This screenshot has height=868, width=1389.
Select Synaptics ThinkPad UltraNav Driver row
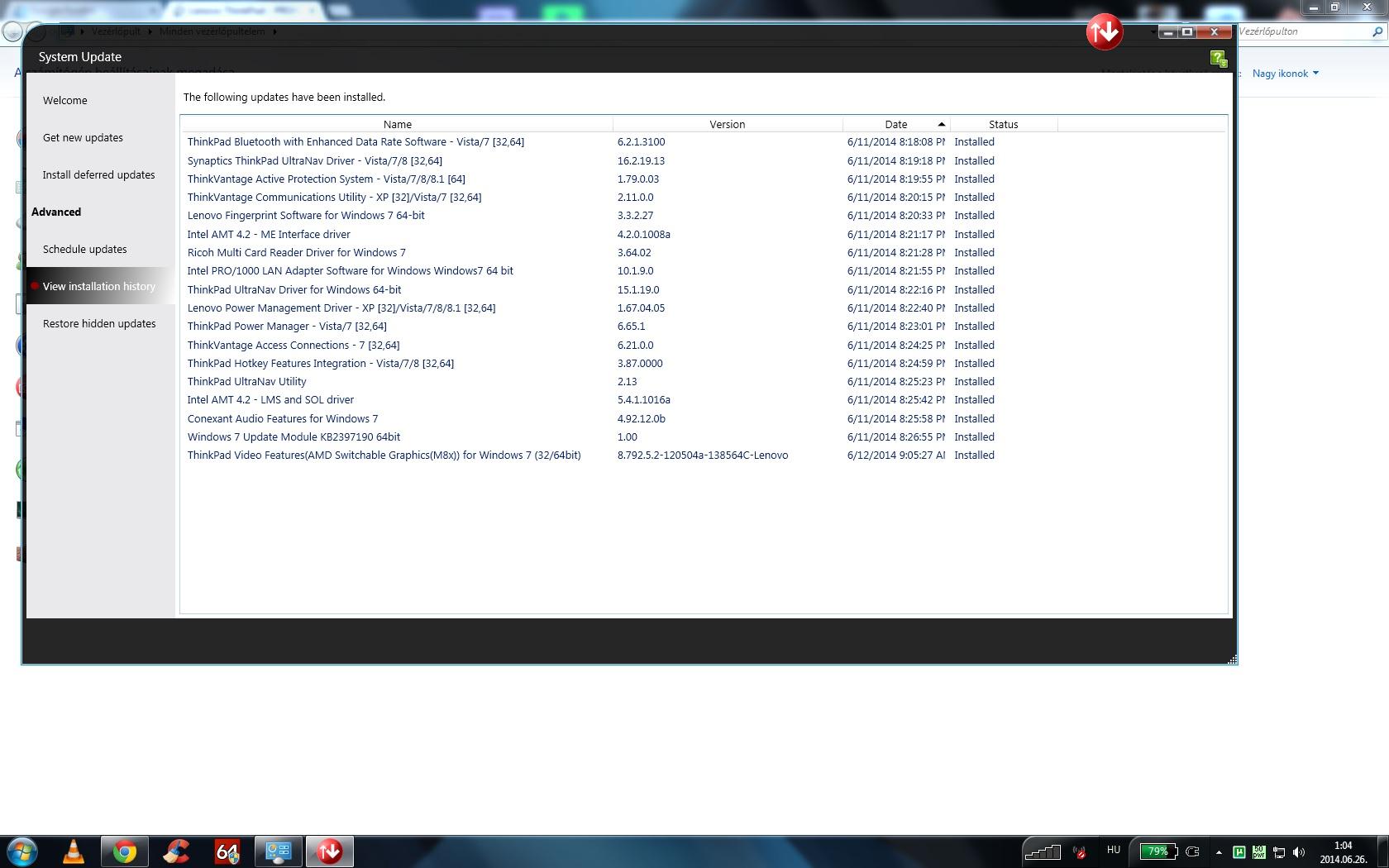(703, 160)
